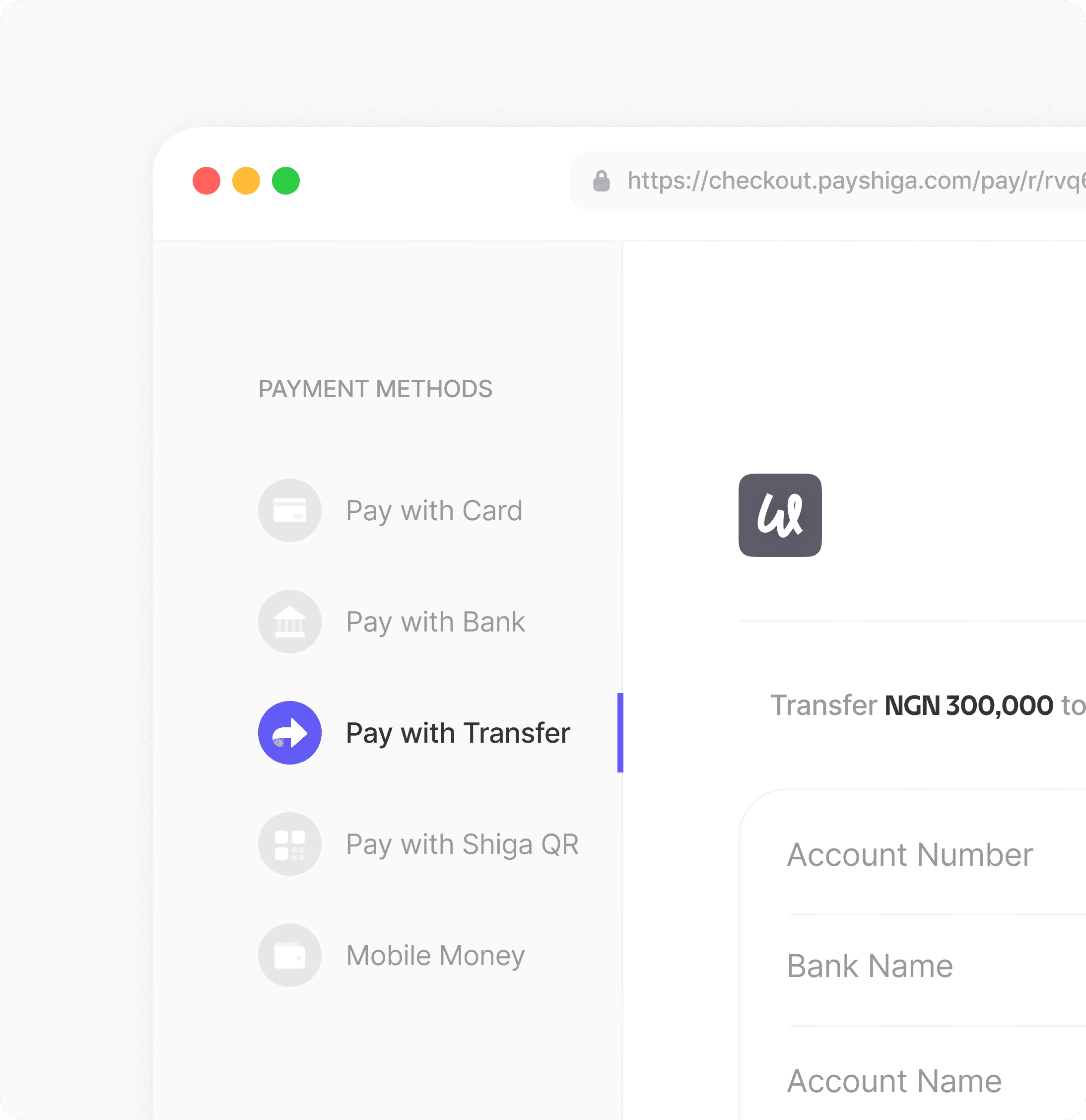This screenshot has height=1120, width=1086.
Task: Select the purple arrow Pay with Transfer icon
Action: [x=290, y=733]
